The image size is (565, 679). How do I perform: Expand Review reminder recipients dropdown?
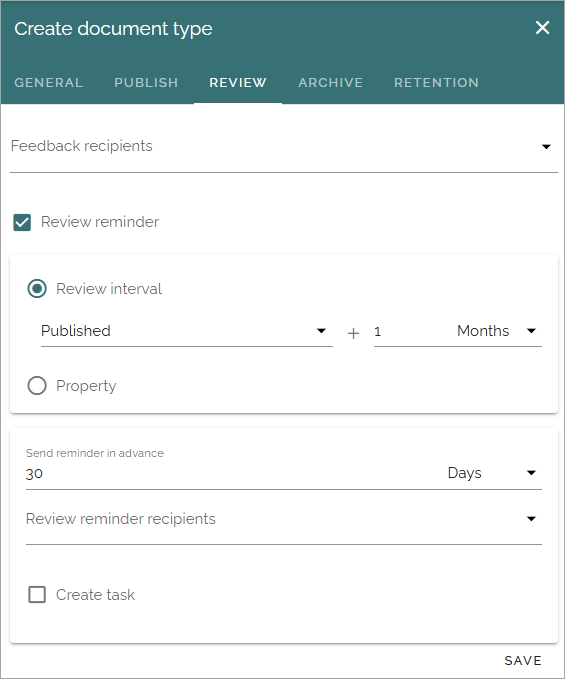[x=284, y=519]
